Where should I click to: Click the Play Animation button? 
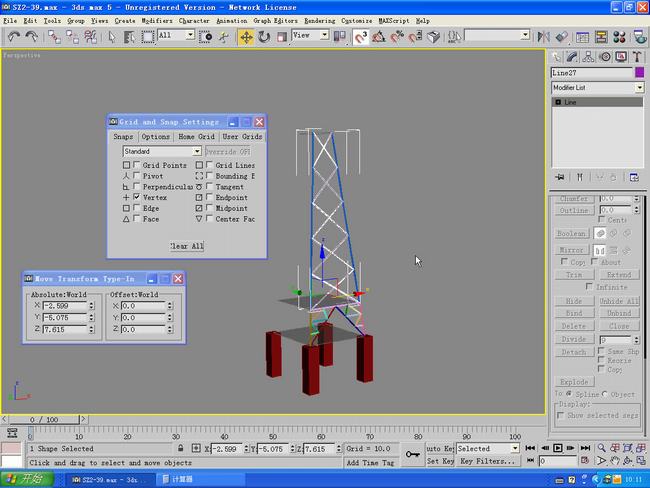[x=558, y=448]
